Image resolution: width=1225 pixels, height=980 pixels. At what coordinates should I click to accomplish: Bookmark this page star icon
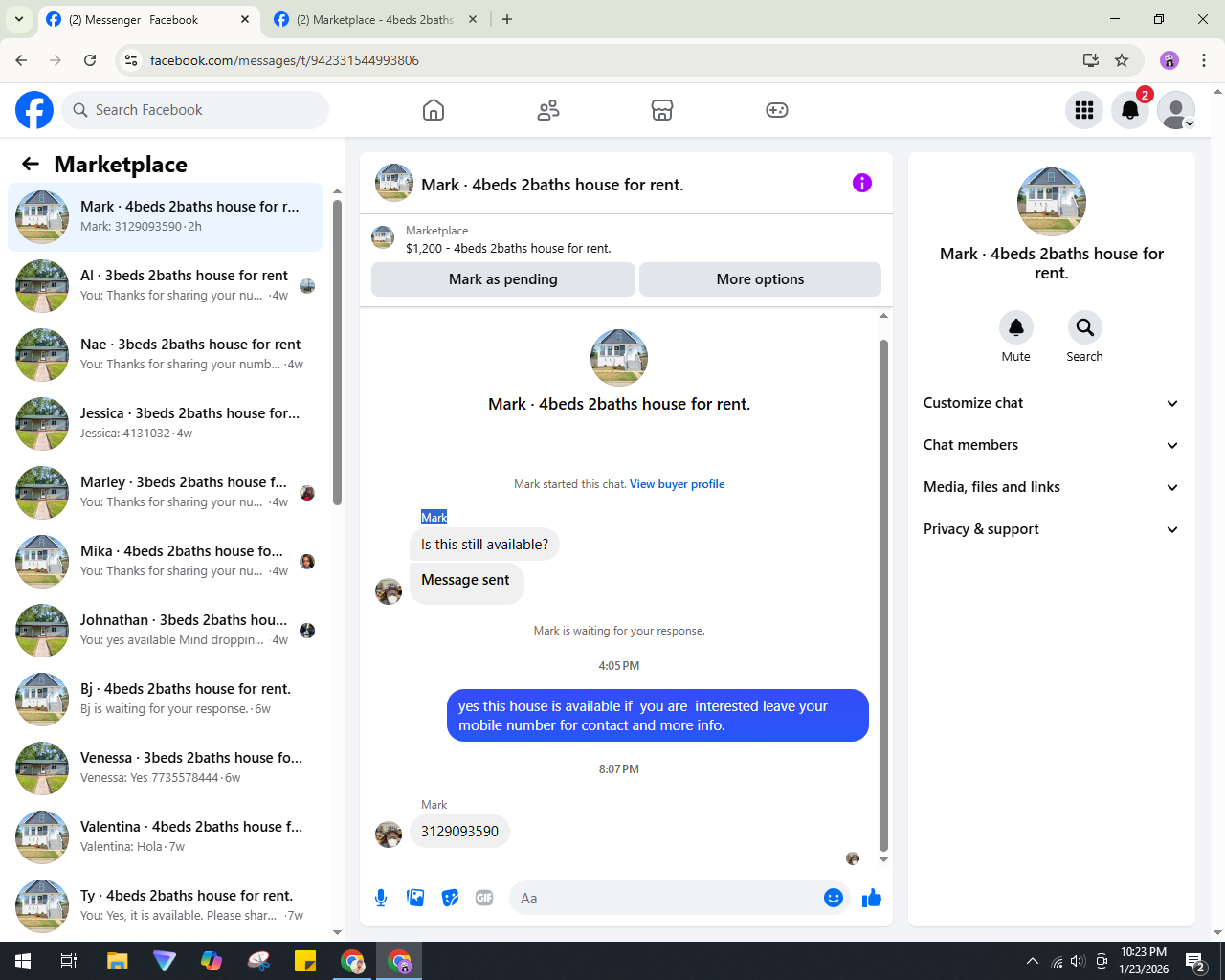(x=1122, y=60)
